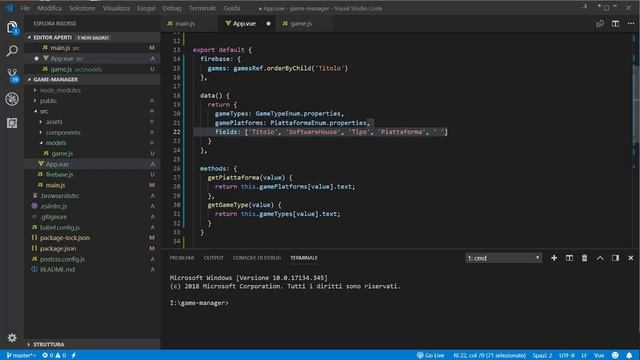640x360 pixels.
Task: Open the Explorer view in activity bar
Action: [x=12, y=27]
